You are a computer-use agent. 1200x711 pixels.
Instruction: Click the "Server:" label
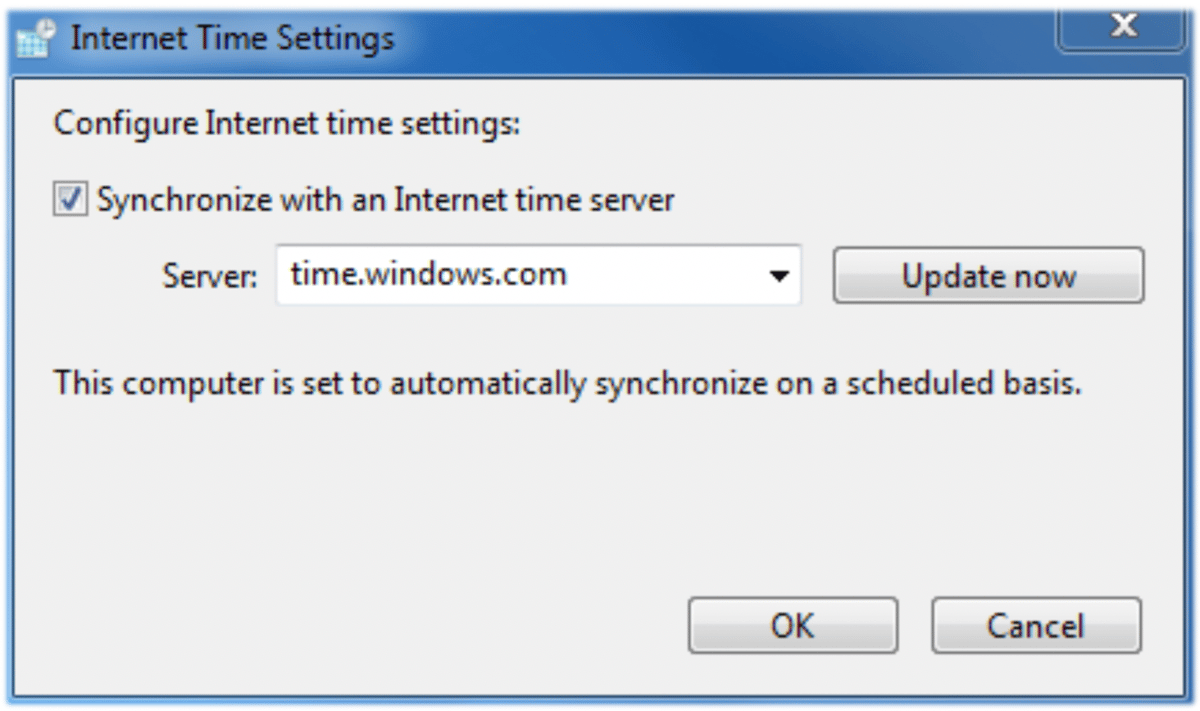pyautogui.click(x=208, y=277)
